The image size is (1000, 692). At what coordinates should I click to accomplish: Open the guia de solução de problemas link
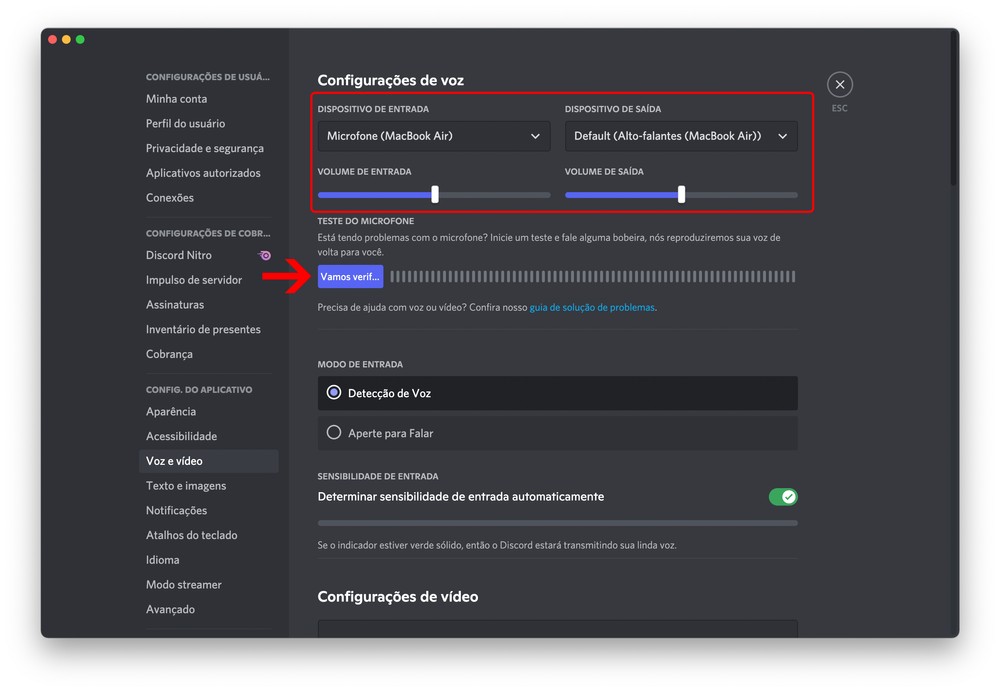pos(592,308)
